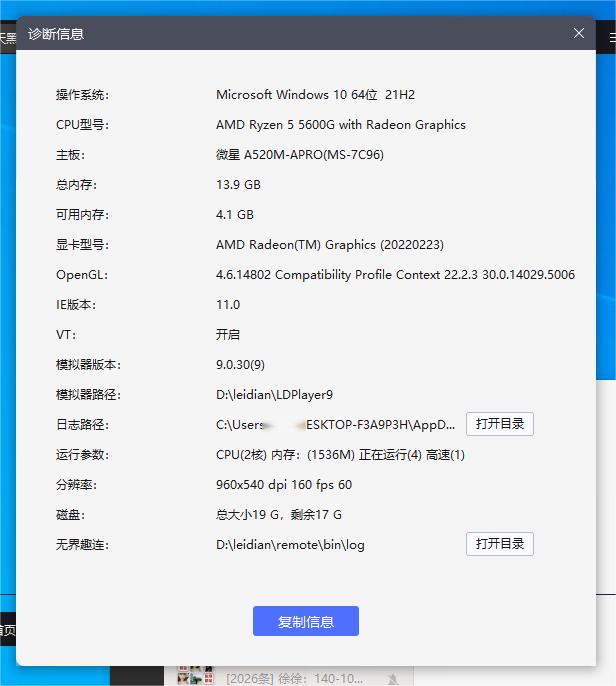The height and width of the screenshot is (686, 616).
Task: Click the 微星 A520M-APRO motherboard value
Action: pos(299,155)
